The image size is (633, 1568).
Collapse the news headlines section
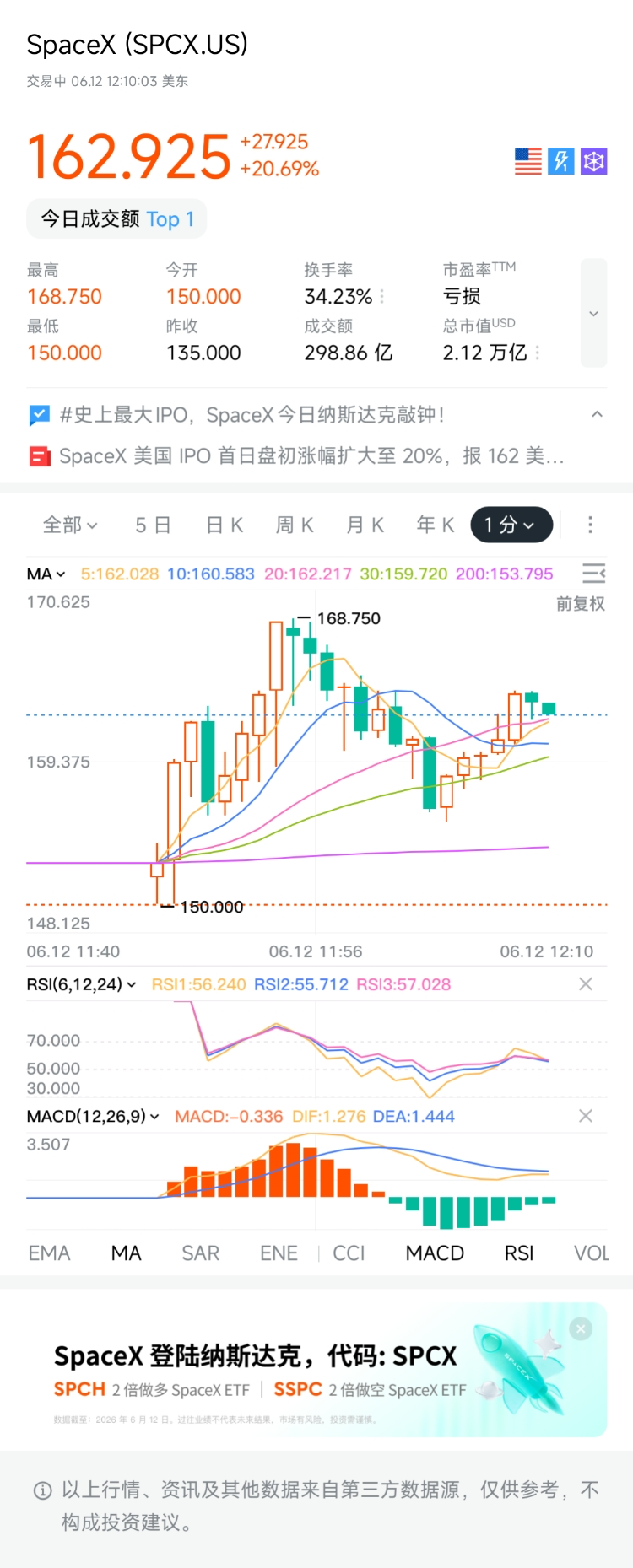(597, 414)
